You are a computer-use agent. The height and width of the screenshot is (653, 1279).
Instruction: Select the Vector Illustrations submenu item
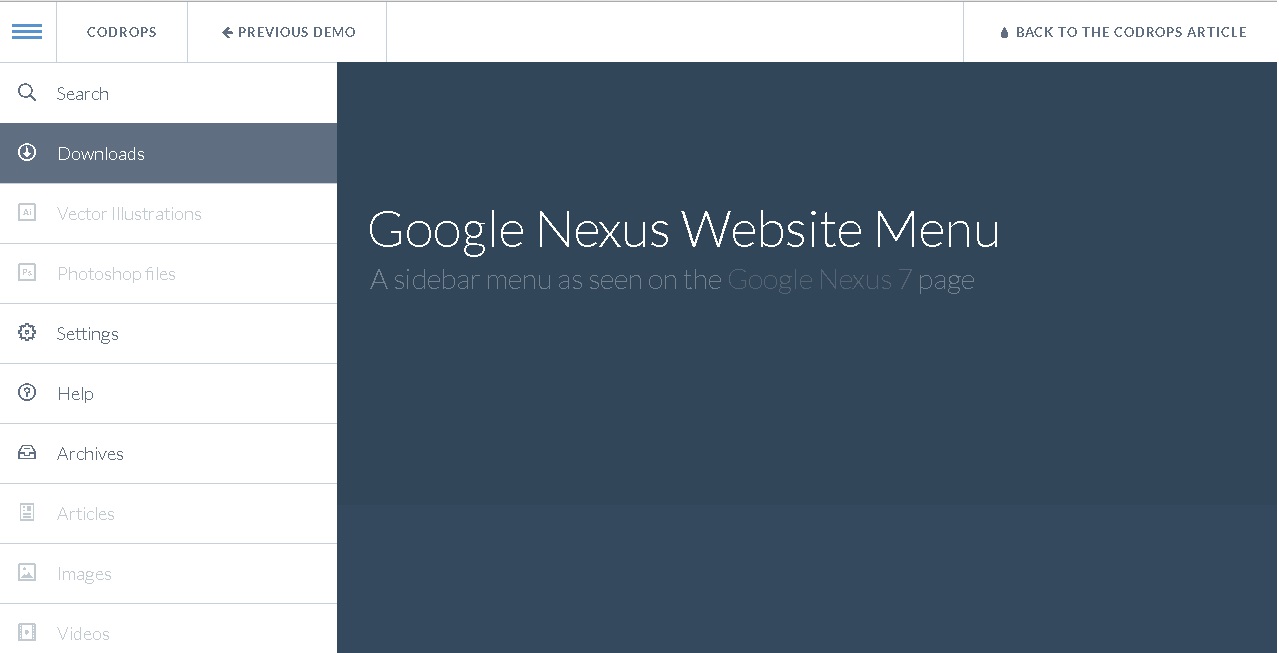168,213
